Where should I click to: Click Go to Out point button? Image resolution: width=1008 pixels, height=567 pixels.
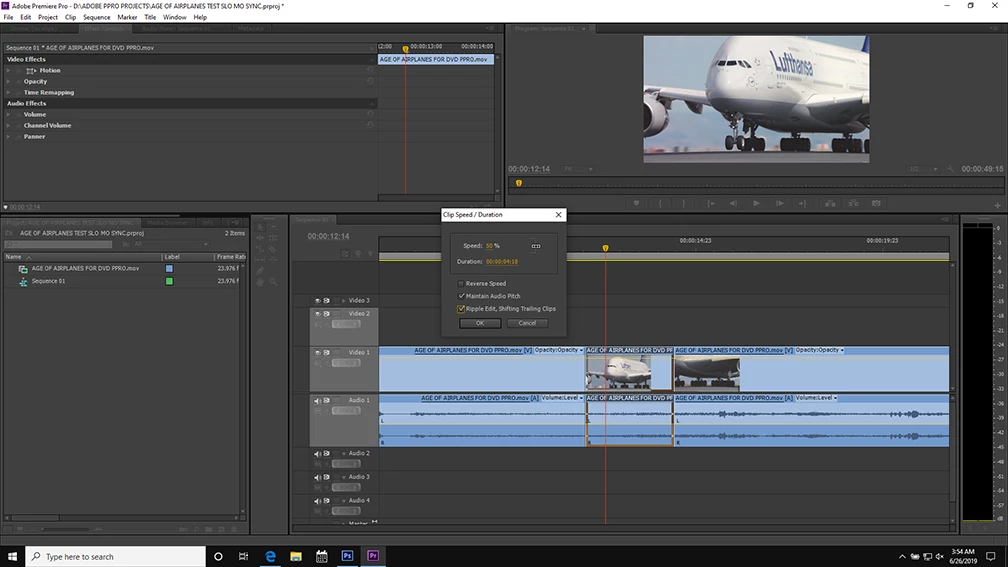pos(802,203)
